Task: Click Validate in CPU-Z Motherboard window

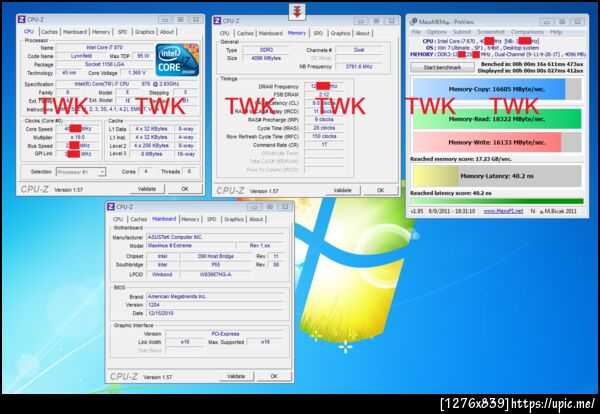Action: (236, 377)
